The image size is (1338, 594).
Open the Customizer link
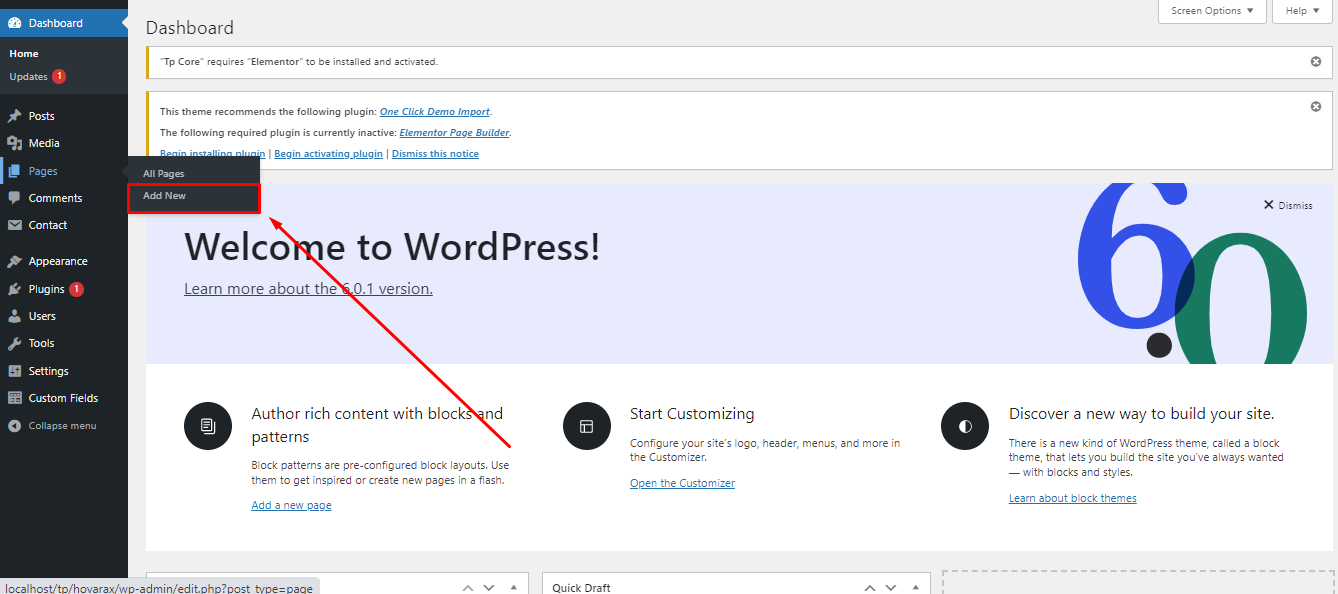tap(682, 483)
